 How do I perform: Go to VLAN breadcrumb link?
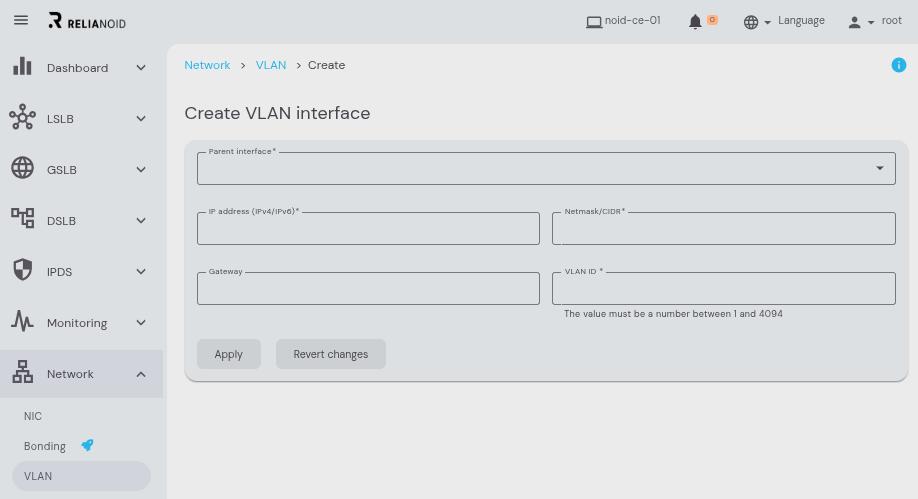tap(271, 65)
